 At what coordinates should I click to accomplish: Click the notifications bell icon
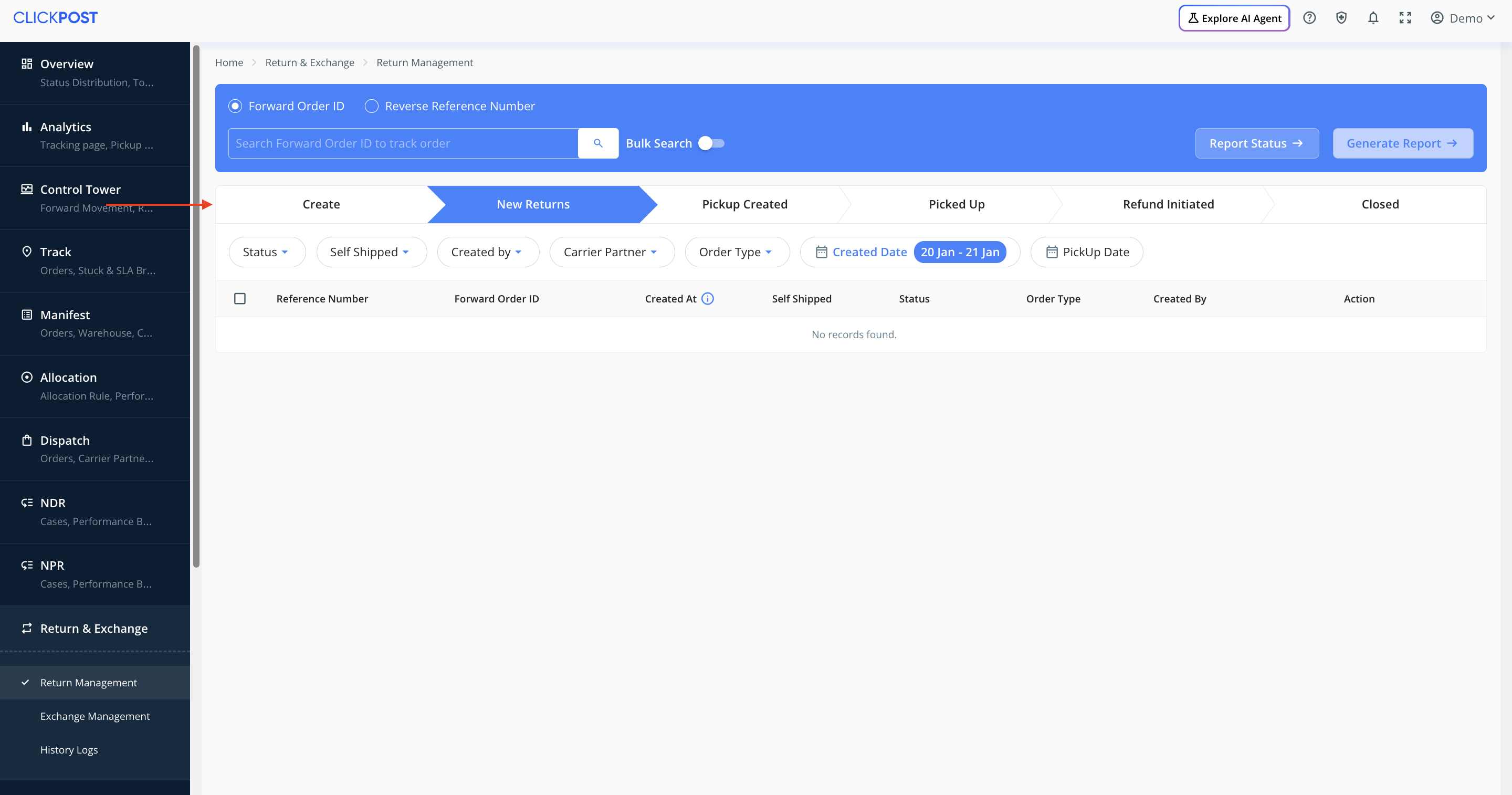click(1373, 18)
